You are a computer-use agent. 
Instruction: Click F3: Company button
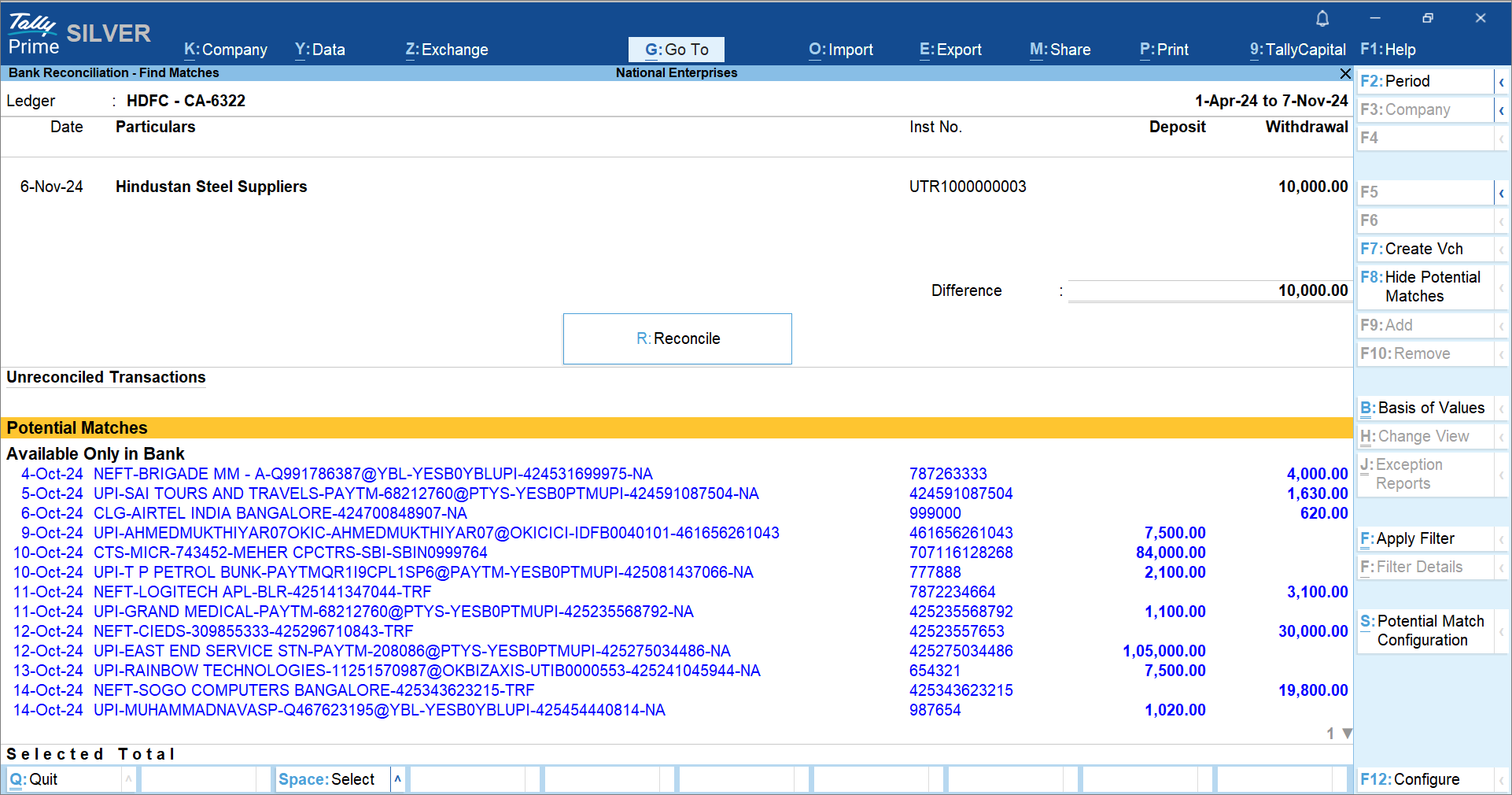[1425, 110]
